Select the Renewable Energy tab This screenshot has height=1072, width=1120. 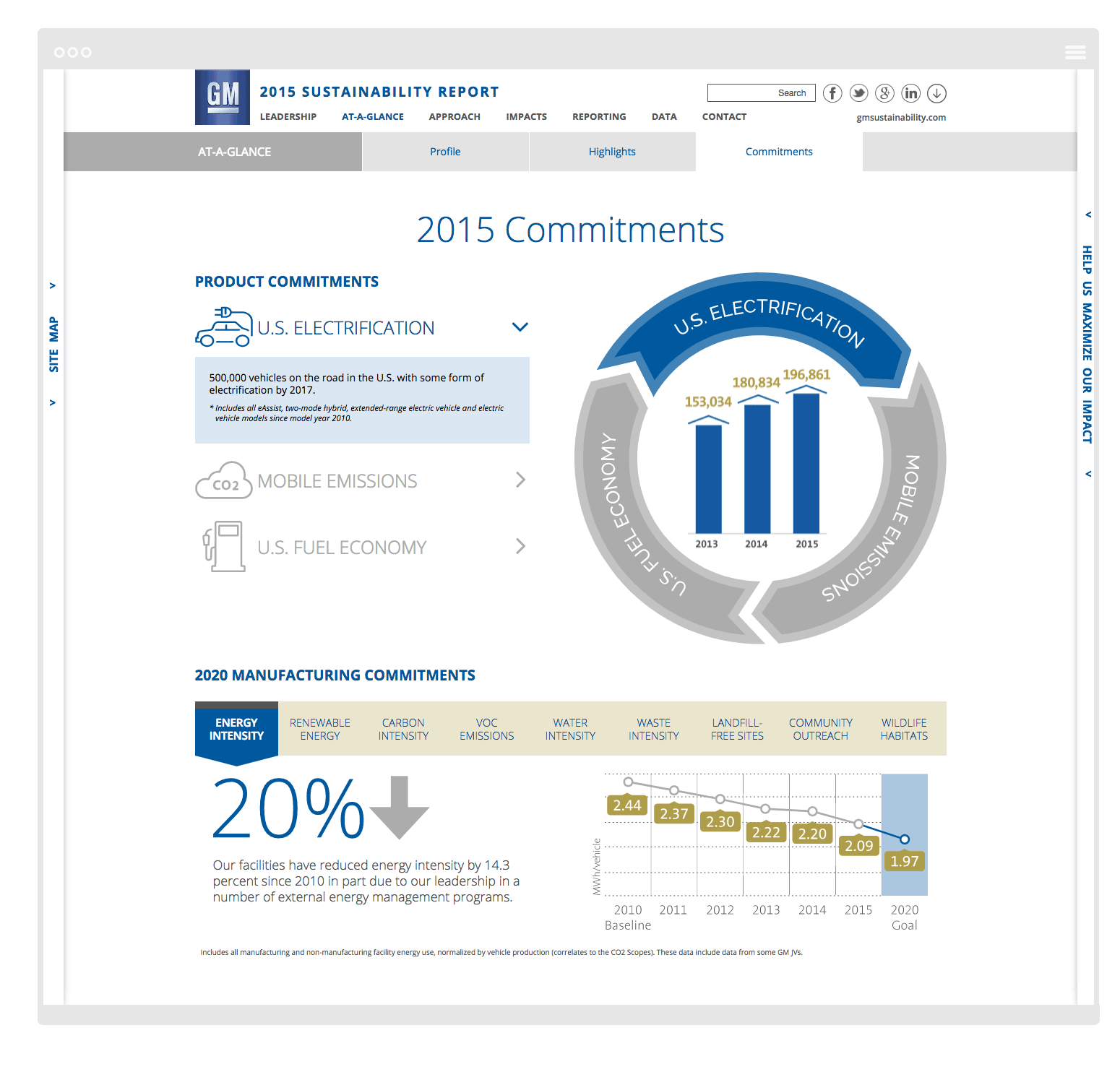tap(320, 730)
